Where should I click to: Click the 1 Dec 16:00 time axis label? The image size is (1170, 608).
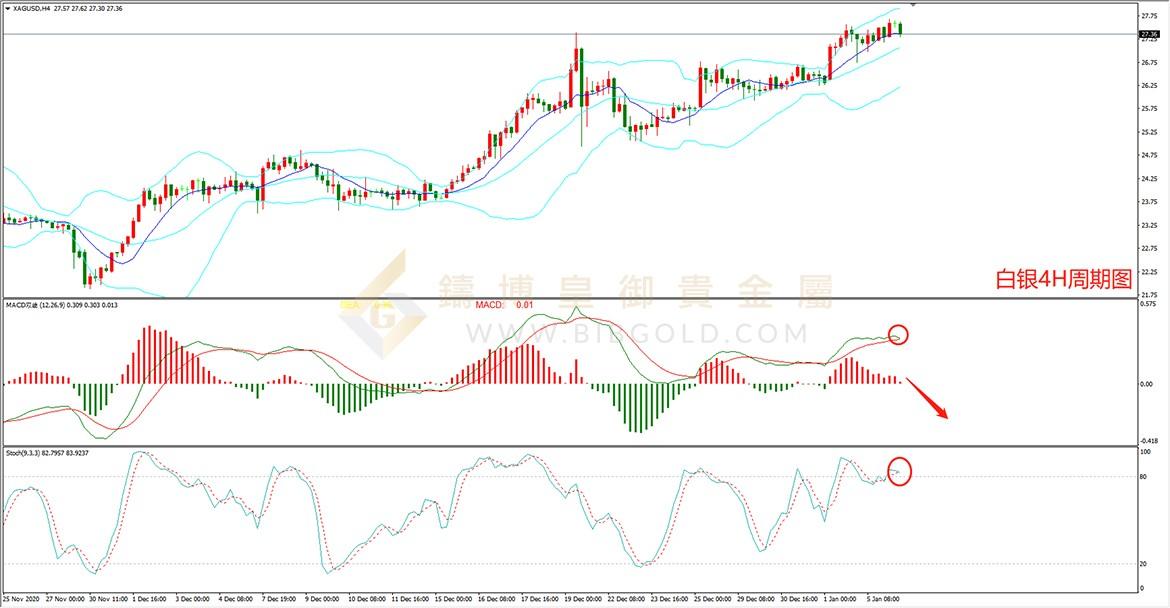coord(149,599)
